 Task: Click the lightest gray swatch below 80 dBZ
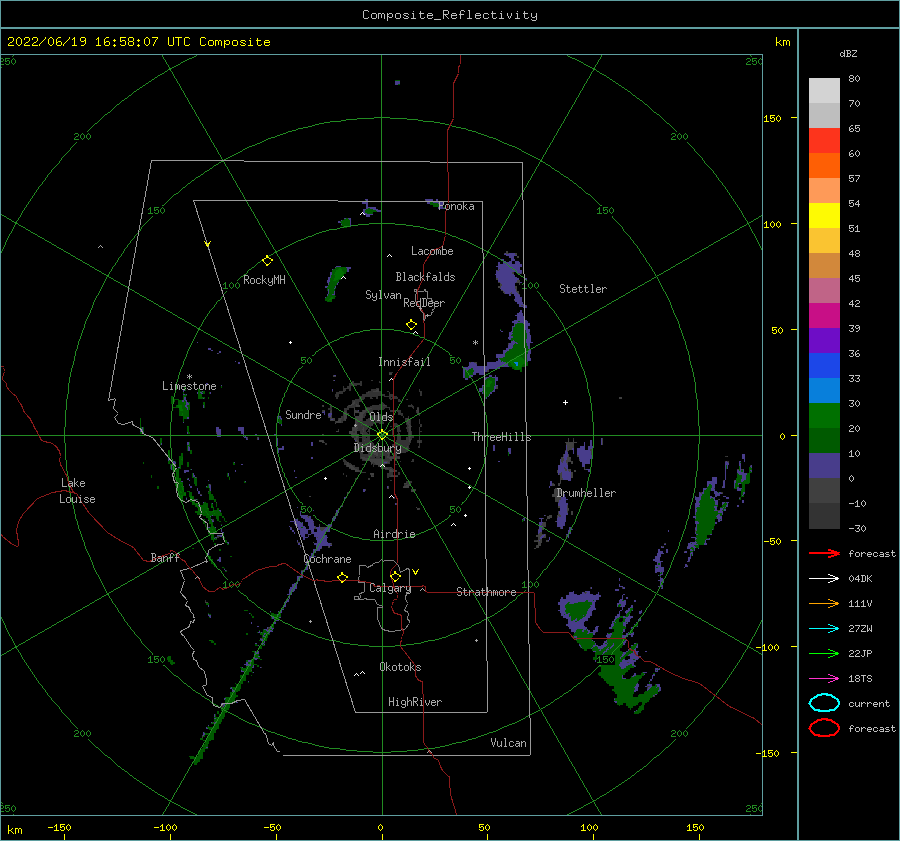pos(824,90)
